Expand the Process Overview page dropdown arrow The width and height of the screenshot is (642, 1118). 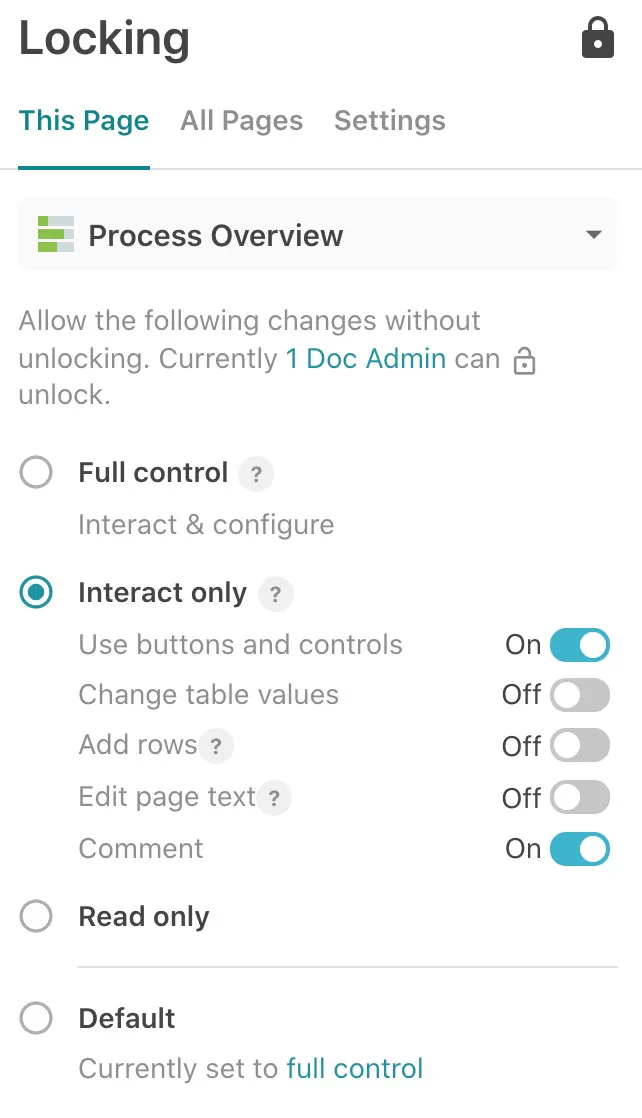(594, 235)
